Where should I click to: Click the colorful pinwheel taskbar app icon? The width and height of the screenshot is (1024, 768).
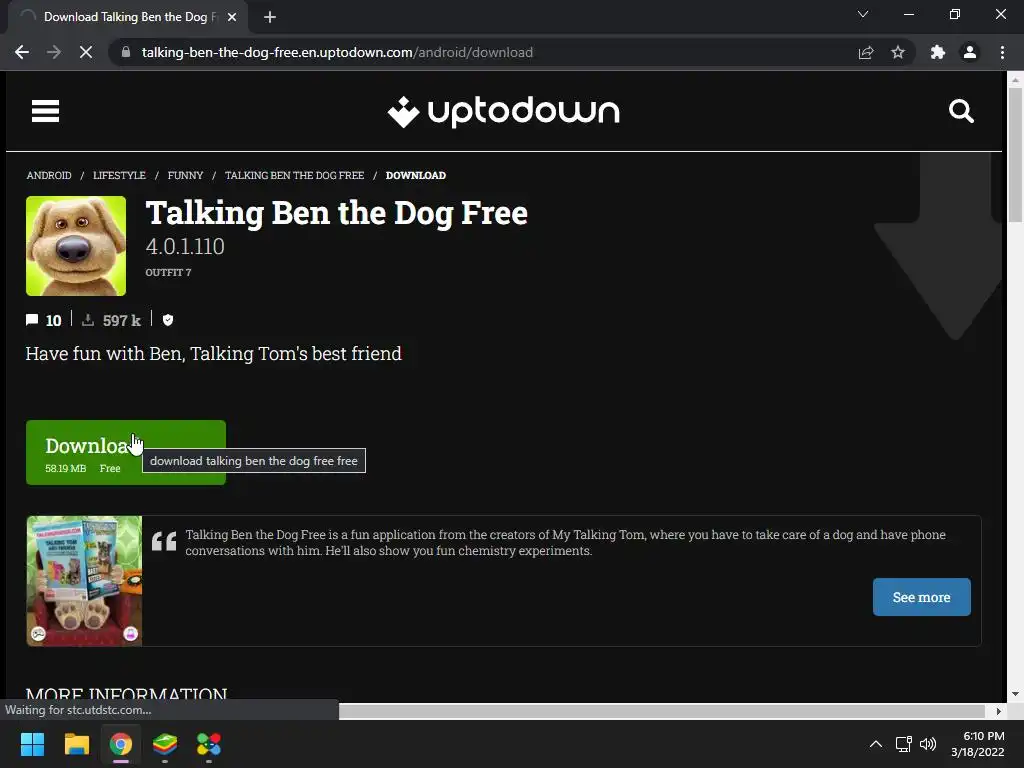[x=209, y=744]
